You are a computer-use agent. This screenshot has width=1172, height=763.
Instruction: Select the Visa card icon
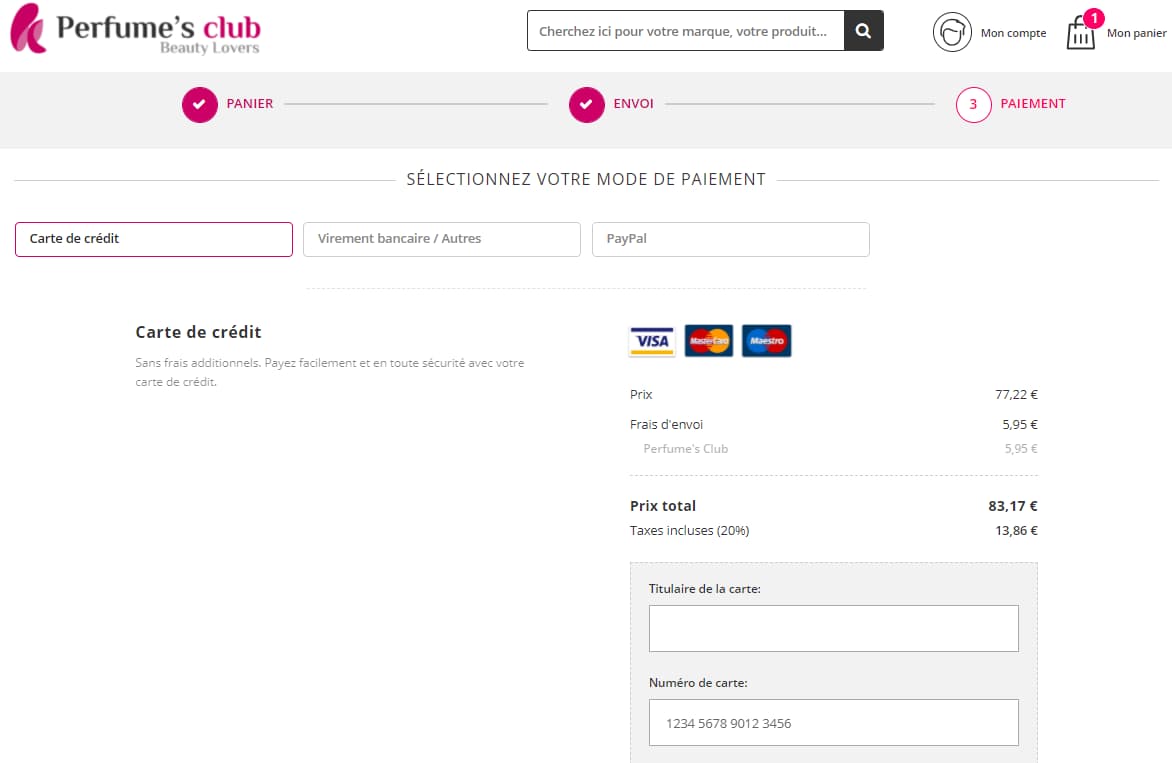(652, 341)
